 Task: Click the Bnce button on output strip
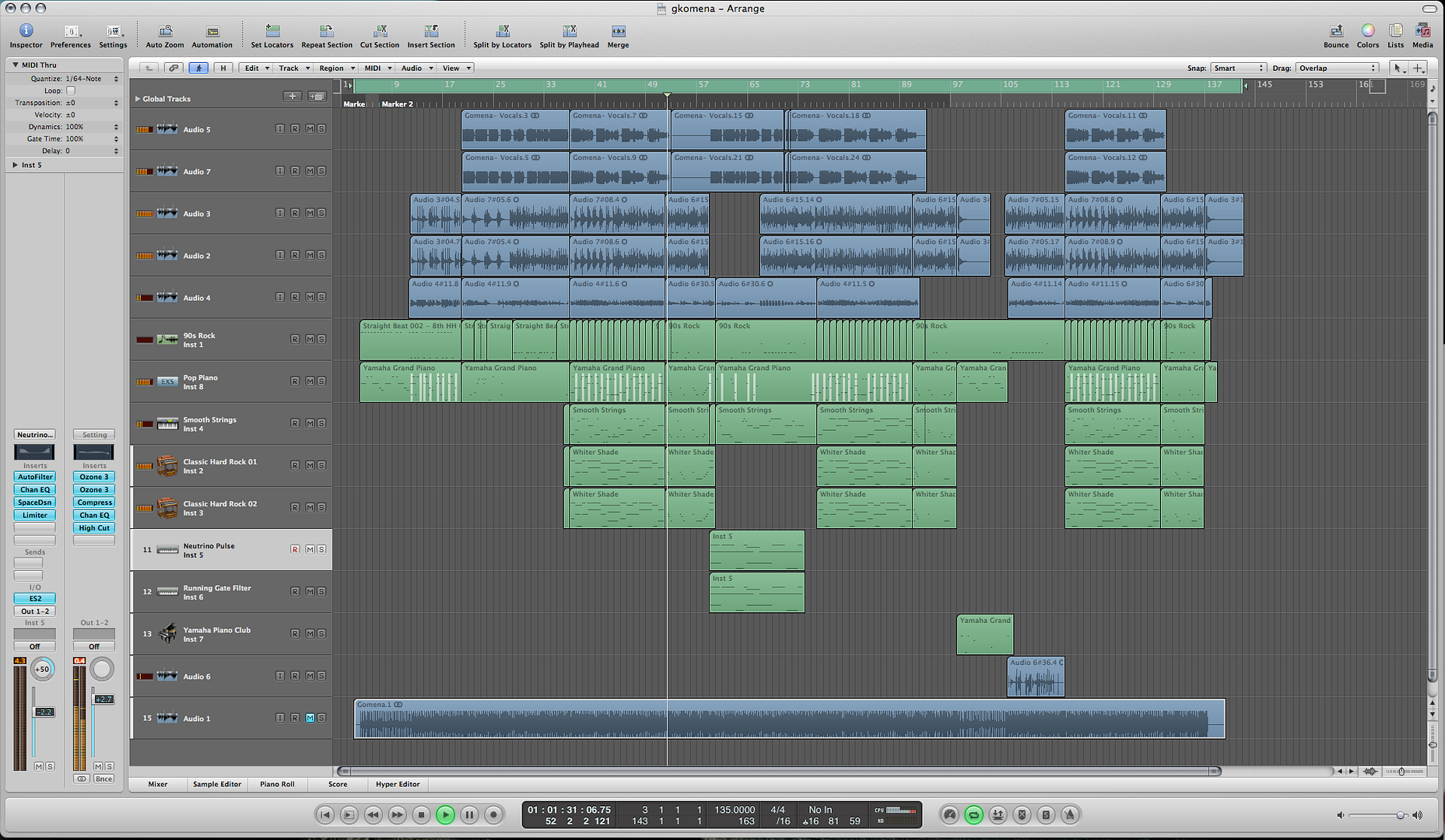(x=103, y=779)
